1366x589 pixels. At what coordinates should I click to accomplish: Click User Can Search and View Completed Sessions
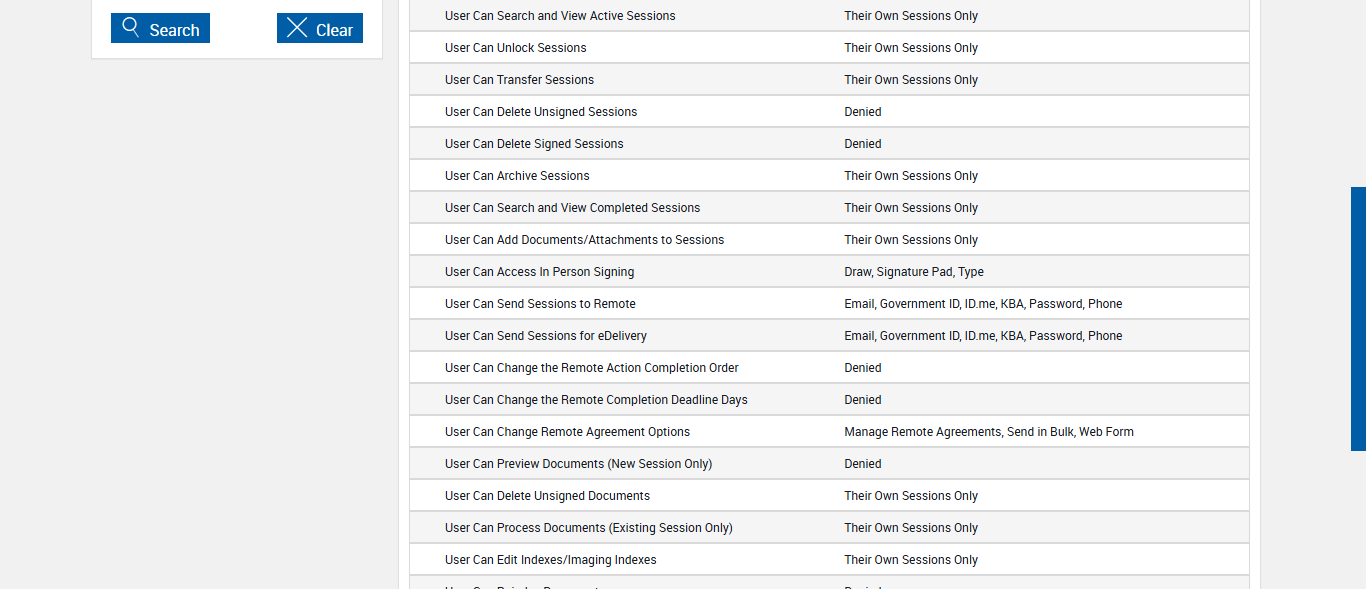(x=572, y=208)
